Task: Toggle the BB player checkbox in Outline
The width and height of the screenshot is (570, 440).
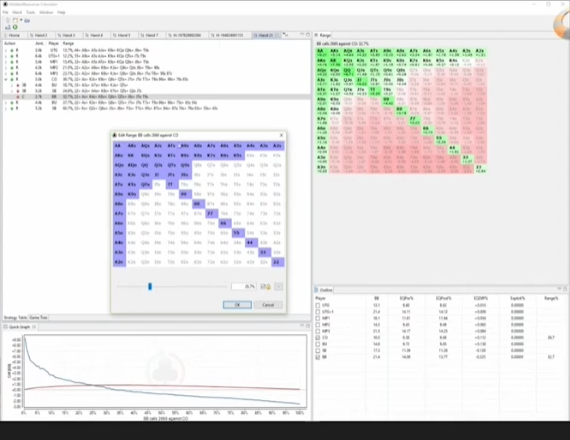Action: 318,357
